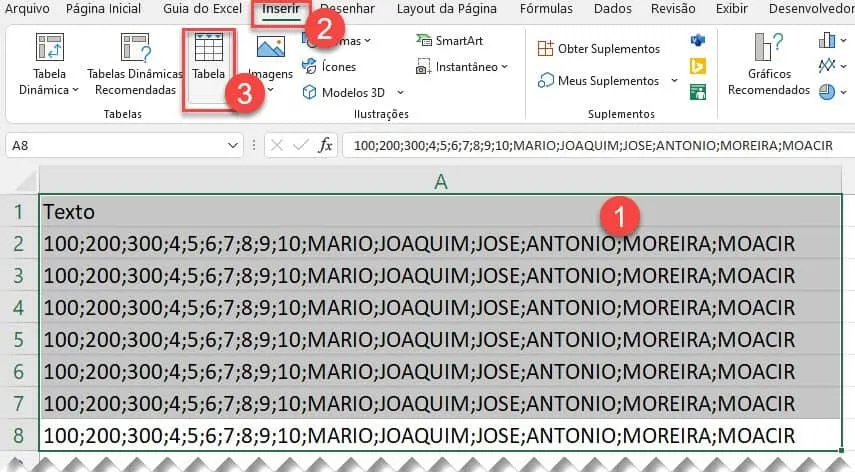Image resolution: width=855 pixels, height=472 pixels.
Task: Open the Dados ribbon tab
Action: coord(613,9)
